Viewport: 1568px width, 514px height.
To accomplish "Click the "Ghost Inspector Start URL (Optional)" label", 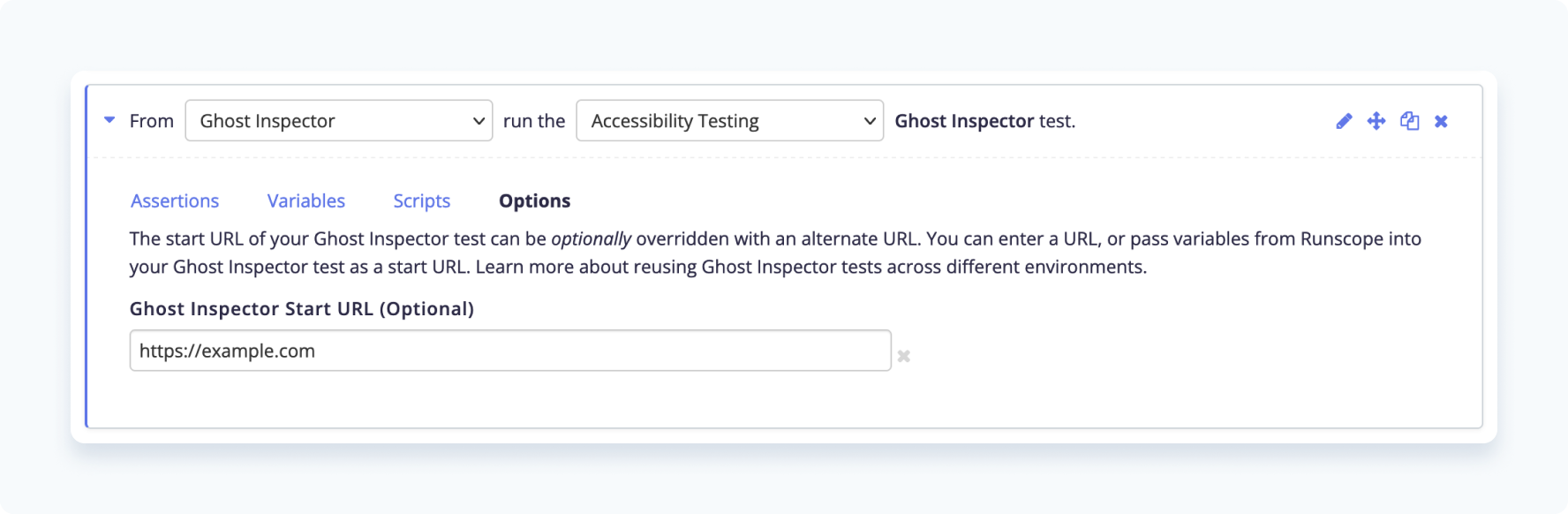I will (x=302, y=309).
